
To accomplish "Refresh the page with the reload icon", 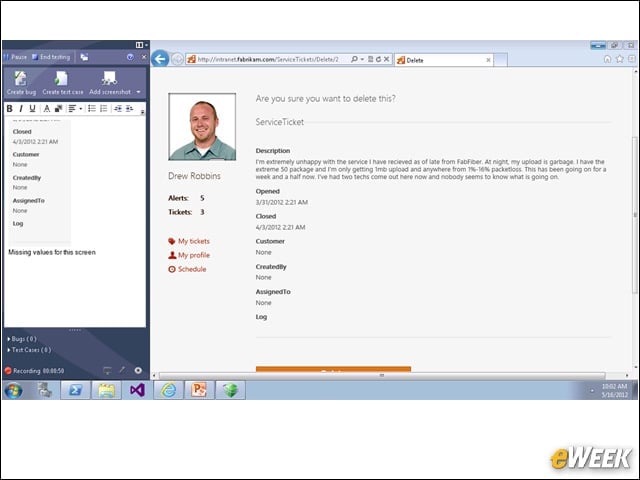I will 378,60.
